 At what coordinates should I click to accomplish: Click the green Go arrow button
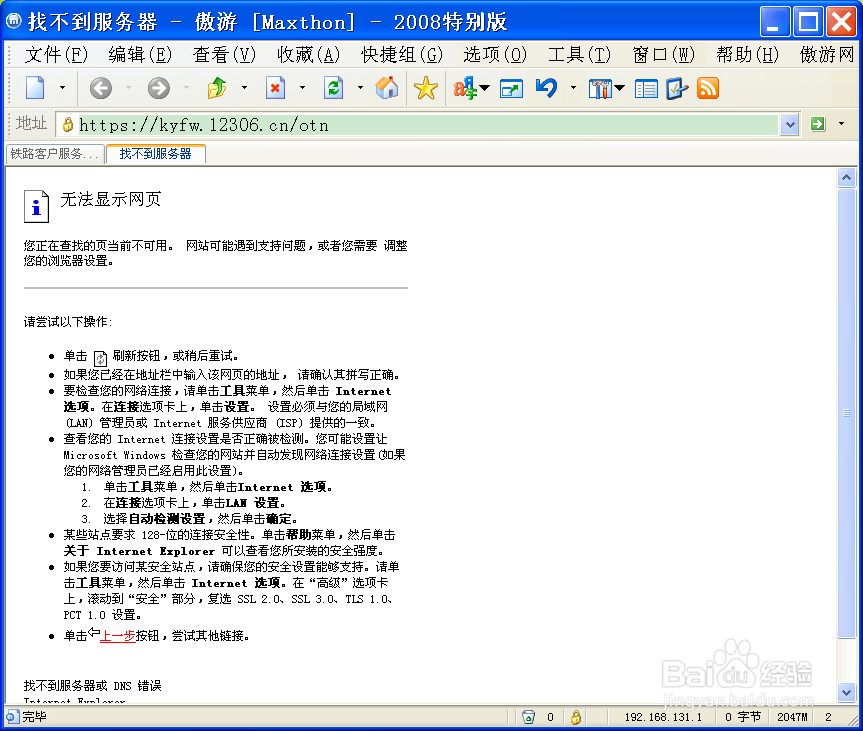tap(818, 124)
